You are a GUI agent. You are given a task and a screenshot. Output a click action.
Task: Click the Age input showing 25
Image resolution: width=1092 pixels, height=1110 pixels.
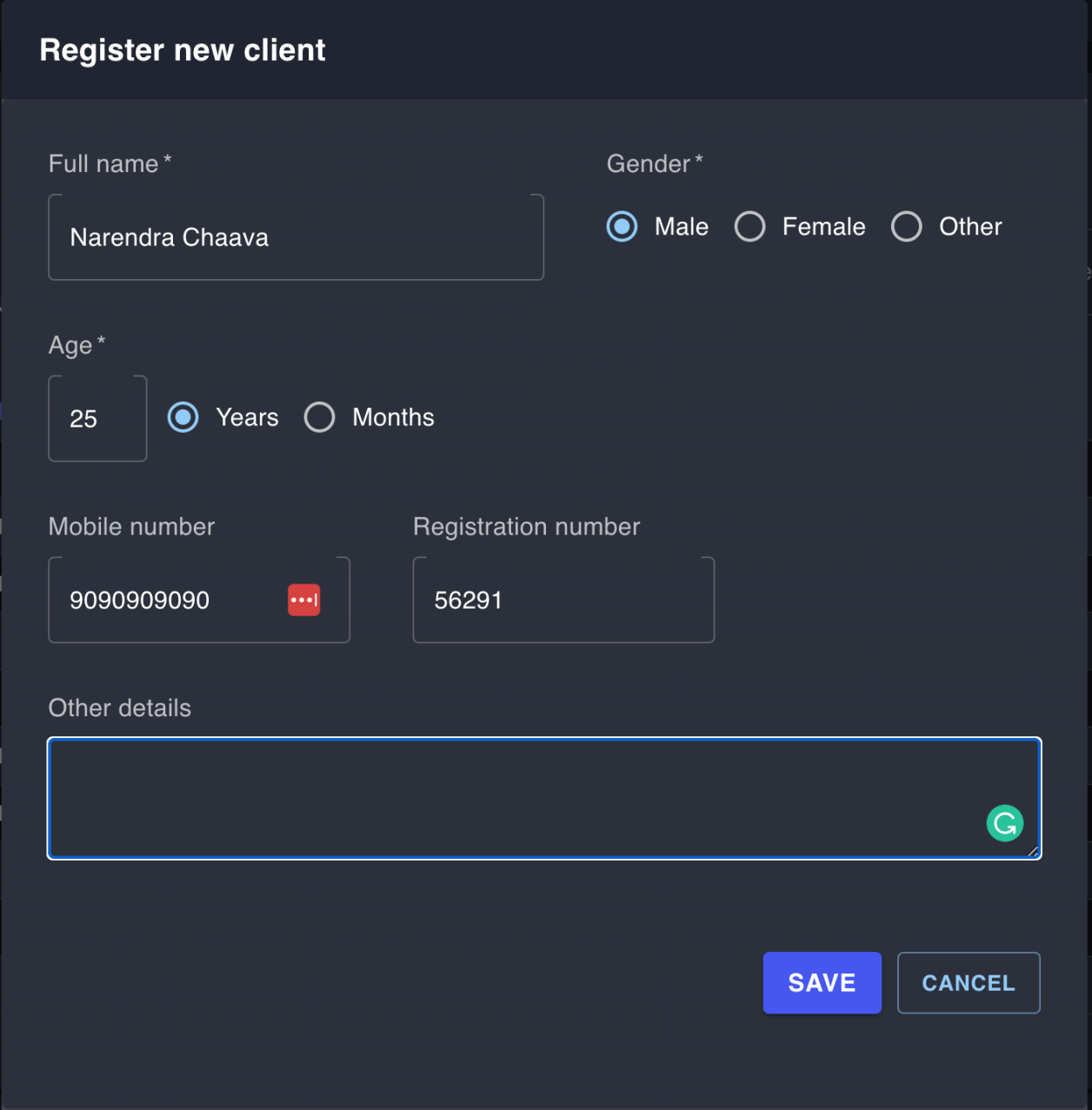click(97, 418)
